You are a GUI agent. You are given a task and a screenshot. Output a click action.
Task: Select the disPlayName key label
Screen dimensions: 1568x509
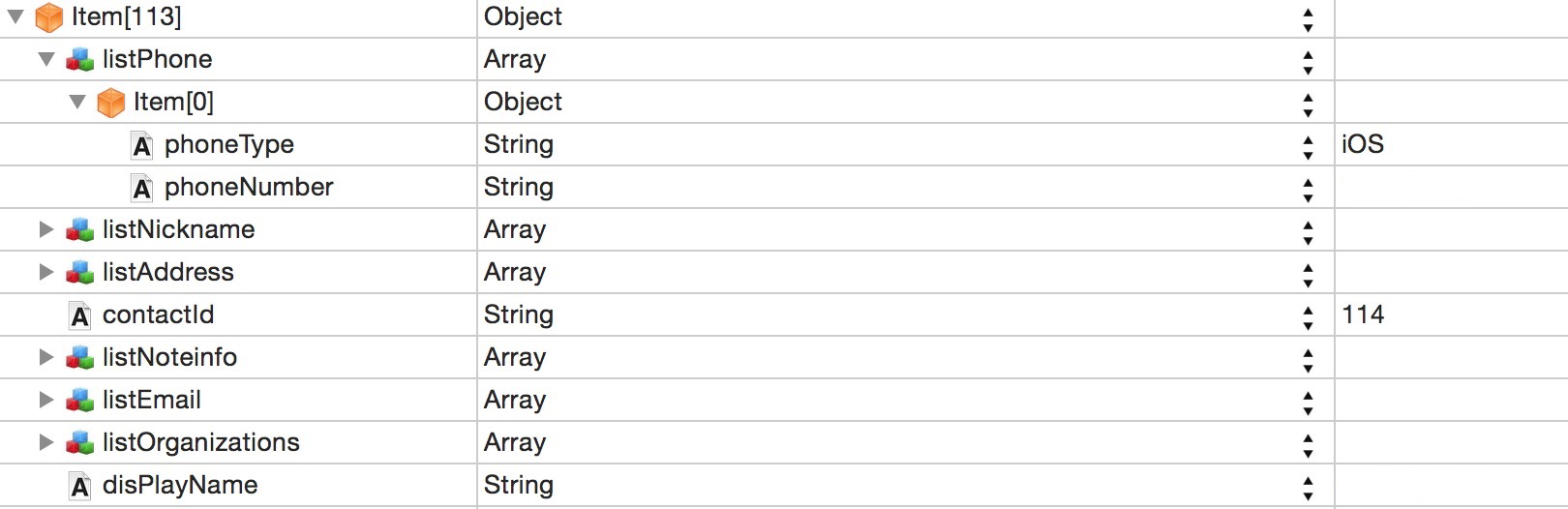click(x=180, y=485)
